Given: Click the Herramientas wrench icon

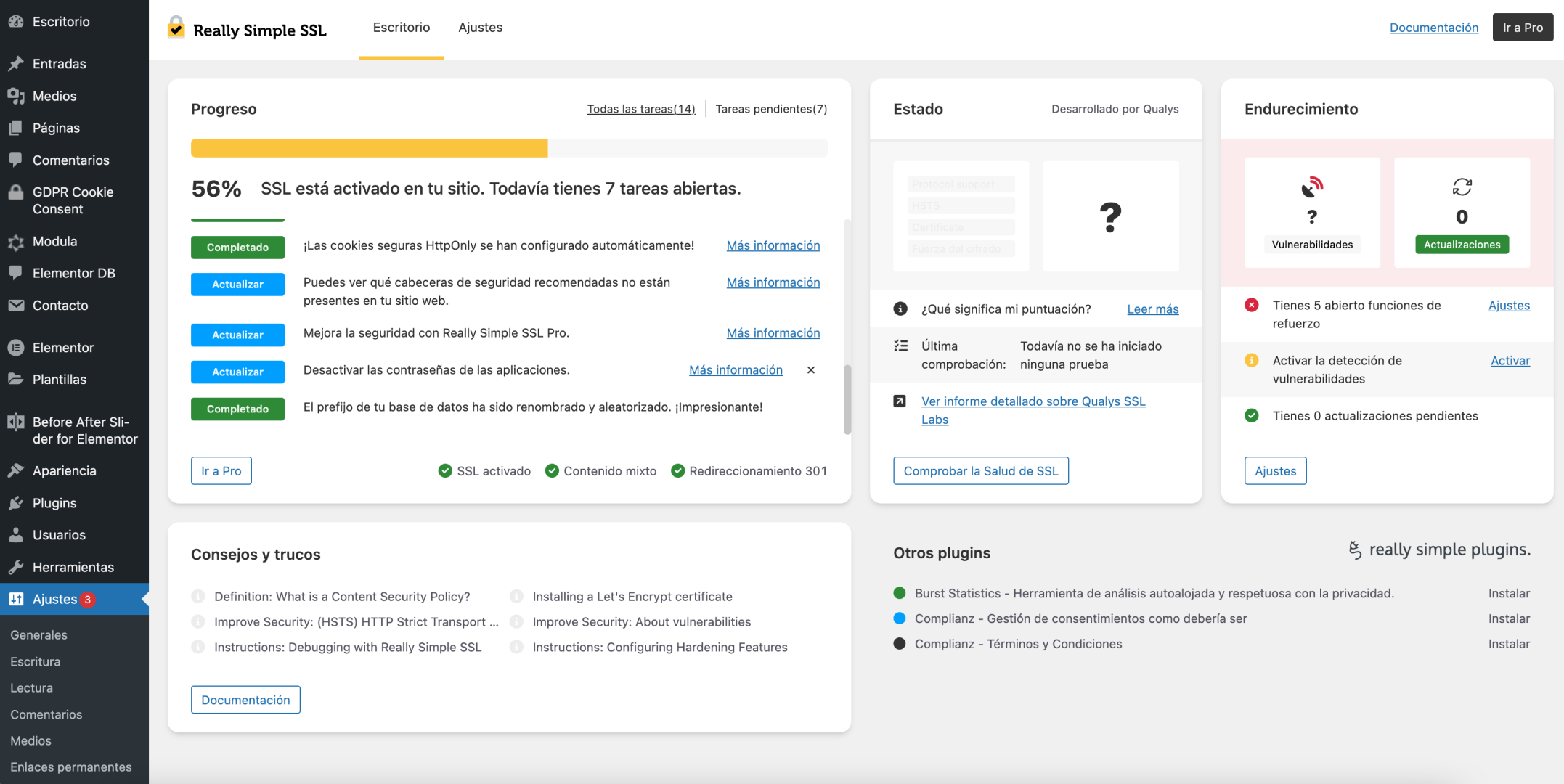Looking at the screenshot, I should [x=16, y=567].
